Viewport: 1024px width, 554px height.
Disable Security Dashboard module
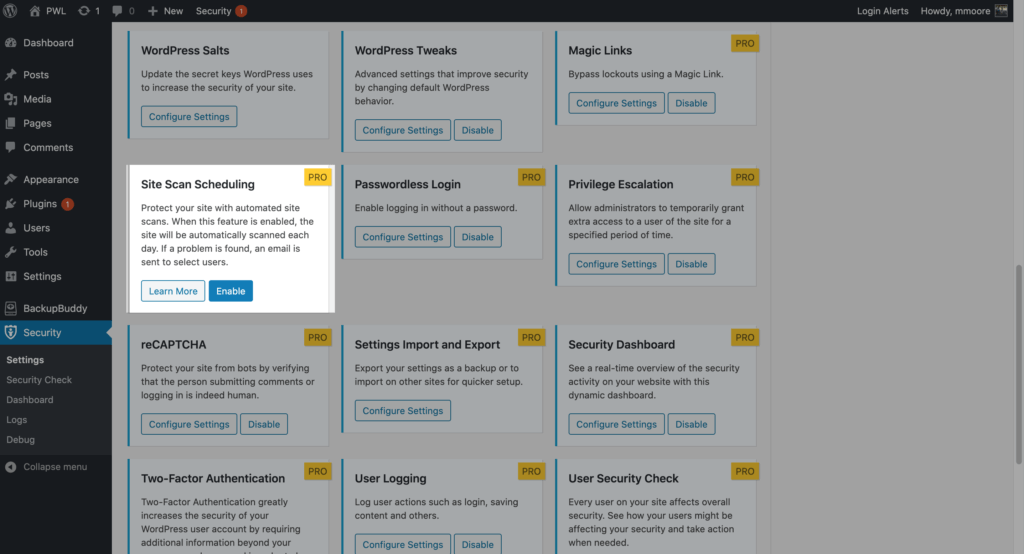point(691,424)
